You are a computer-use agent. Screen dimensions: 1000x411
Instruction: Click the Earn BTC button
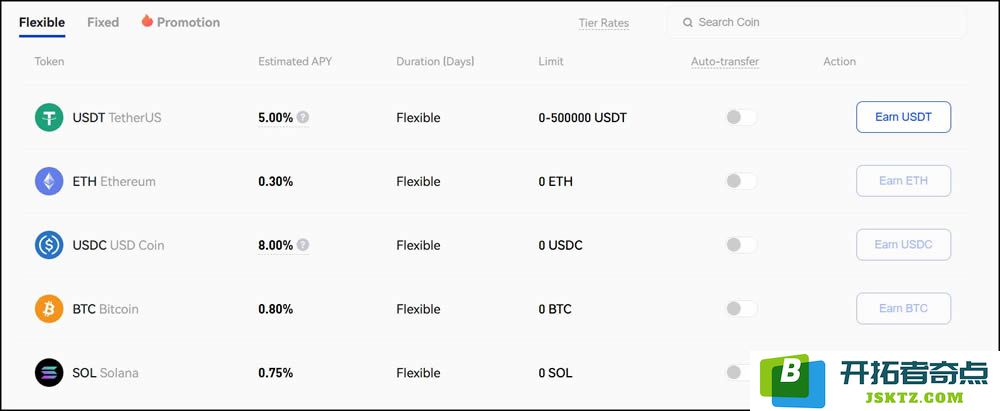[904, 309]
